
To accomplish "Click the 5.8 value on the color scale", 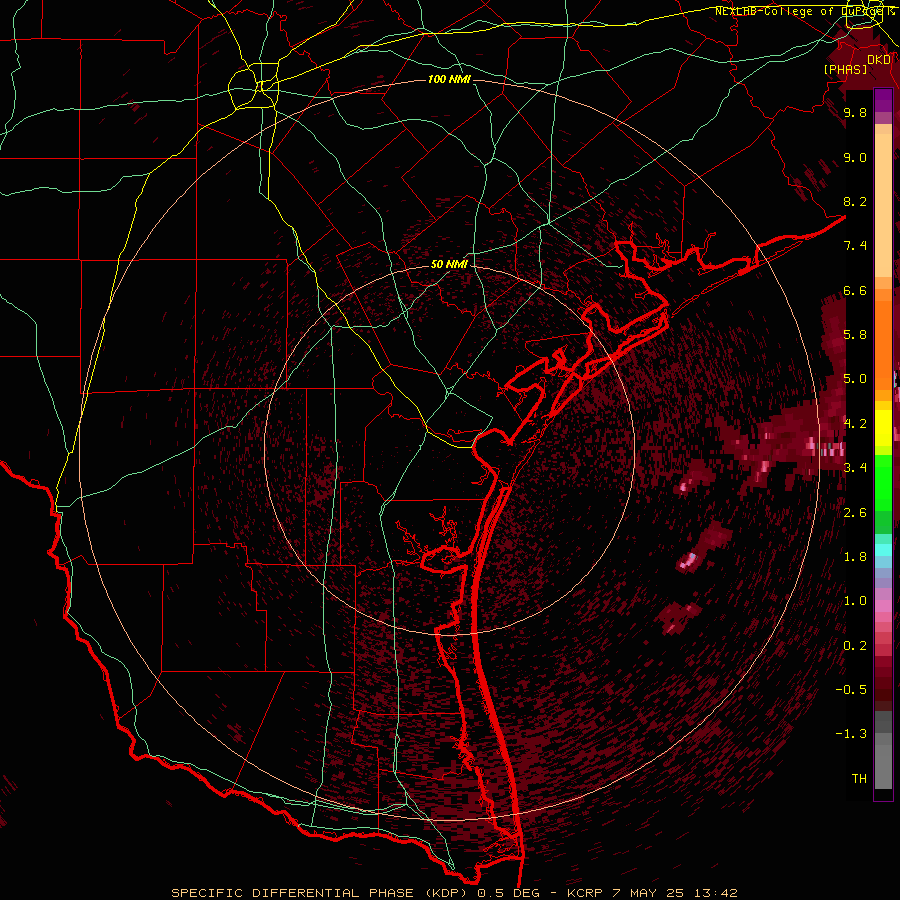I will coord(855,335).
